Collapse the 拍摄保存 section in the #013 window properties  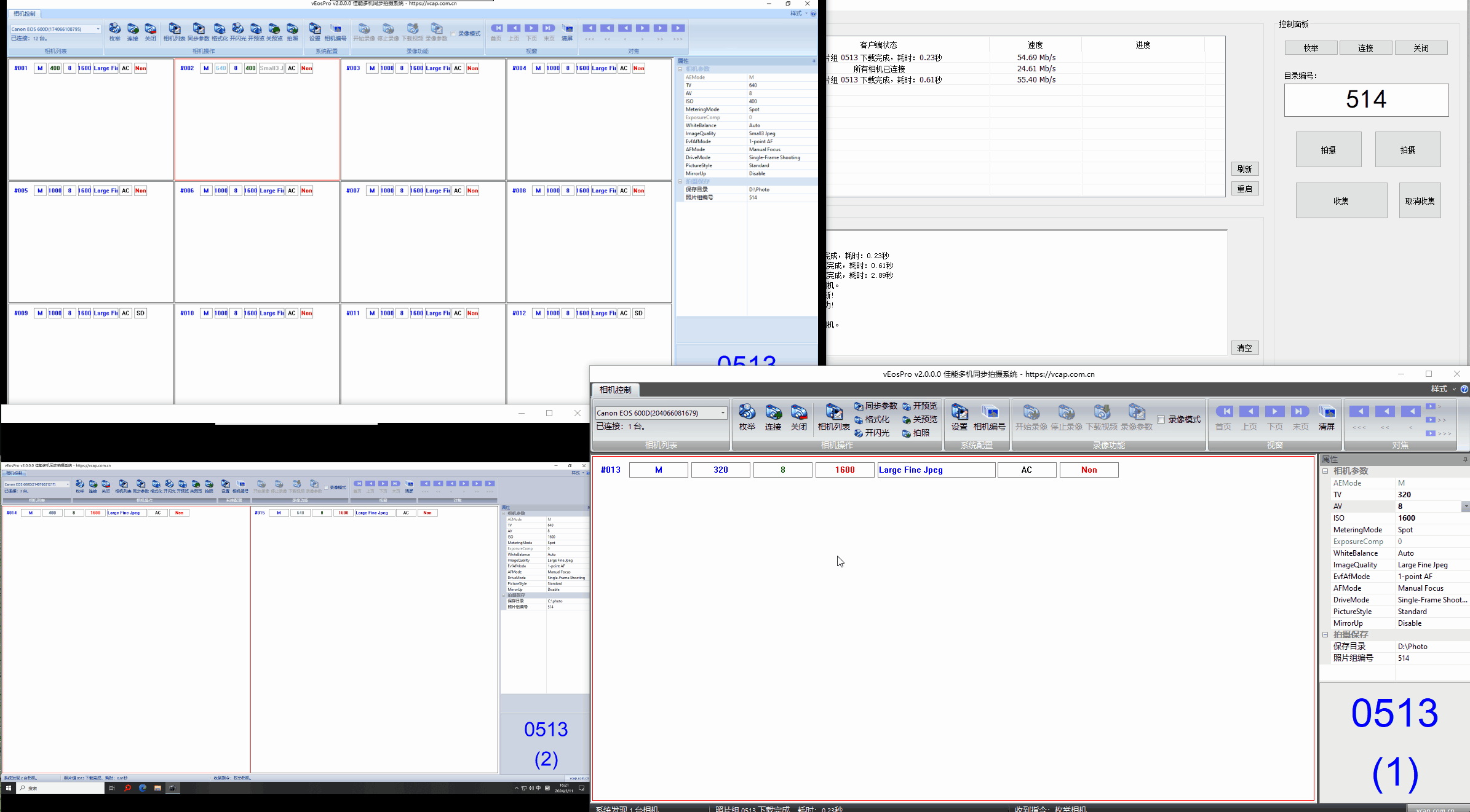1325,634
